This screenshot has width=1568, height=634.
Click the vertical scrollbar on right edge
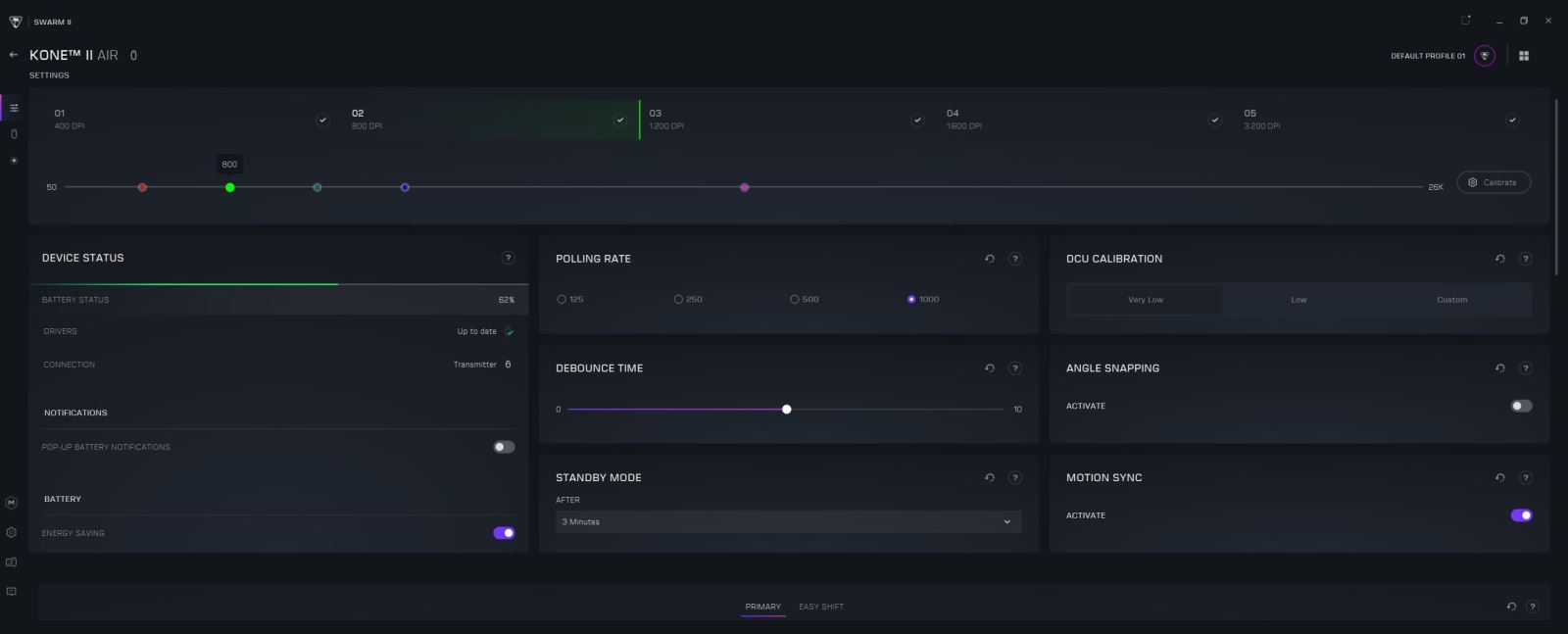1556,186
